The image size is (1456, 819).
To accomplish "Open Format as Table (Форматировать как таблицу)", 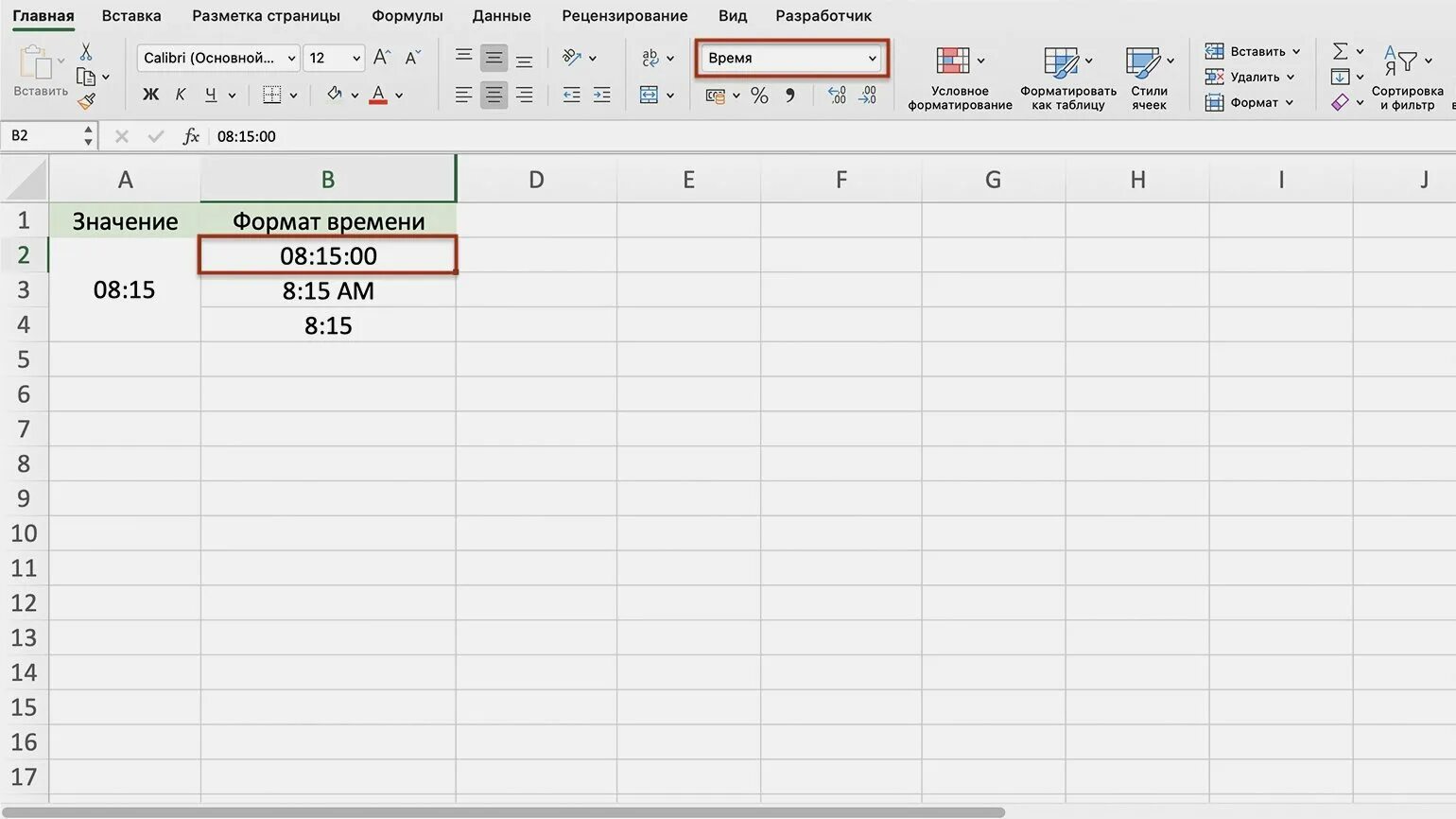I will (1068, 78).
